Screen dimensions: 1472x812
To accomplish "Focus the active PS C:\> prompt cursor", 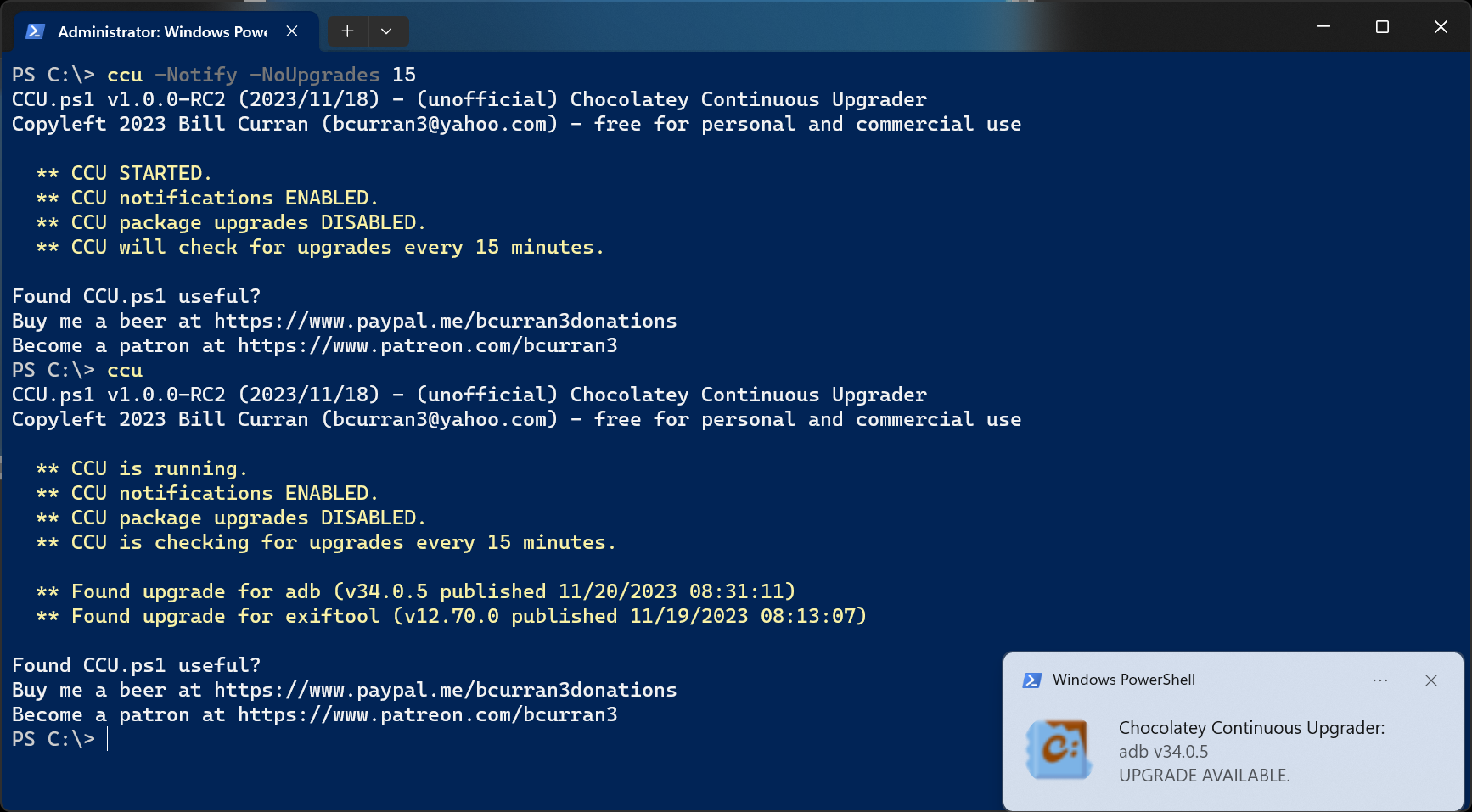I will click(108, 739).
